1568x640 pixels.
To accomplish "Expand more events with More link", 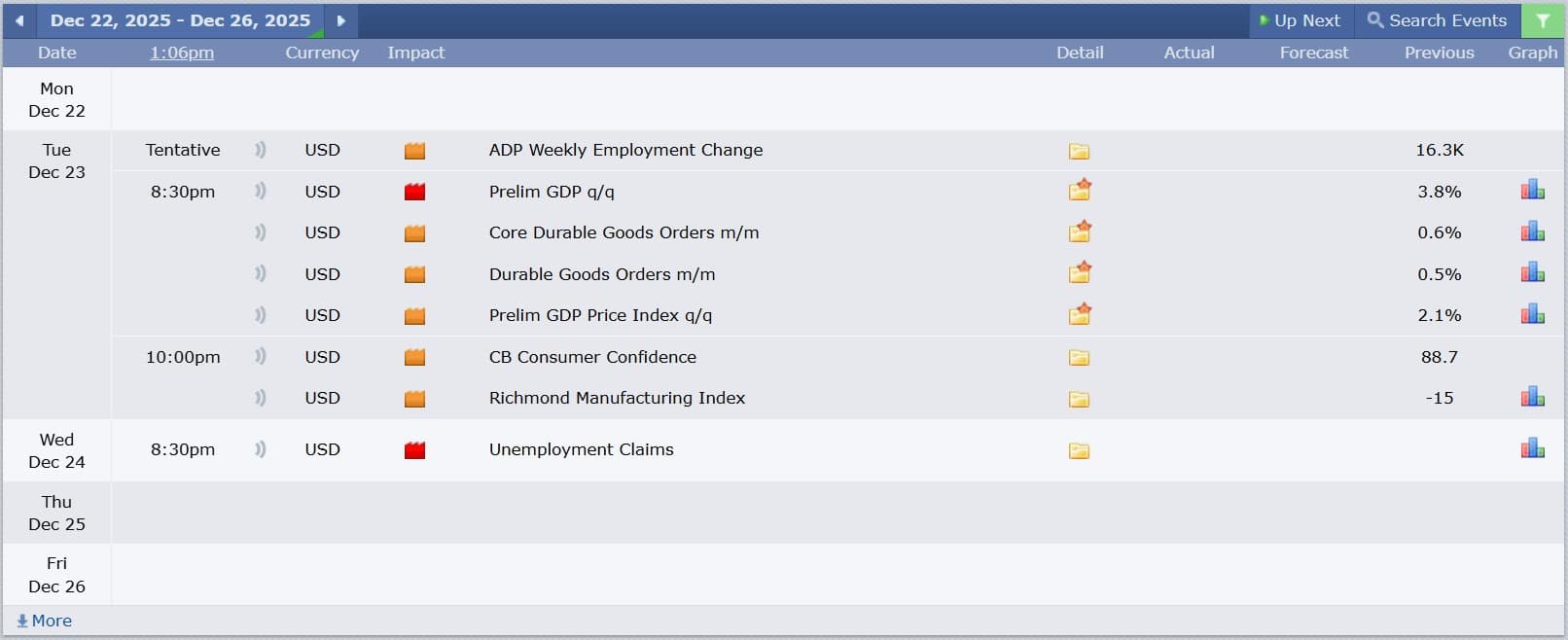I will pos(45,621).
